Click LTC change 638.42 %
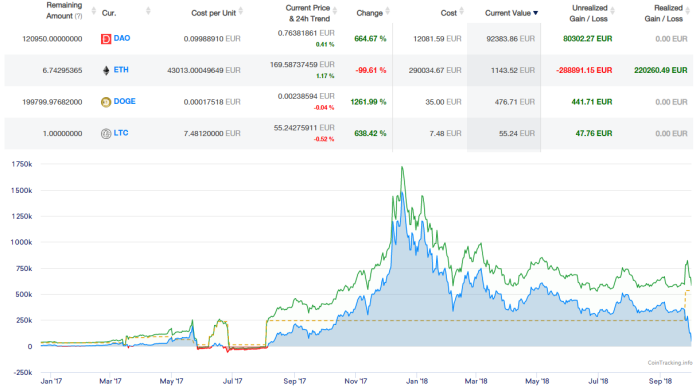This screenshot has height=387, width=700. point(370,133)
